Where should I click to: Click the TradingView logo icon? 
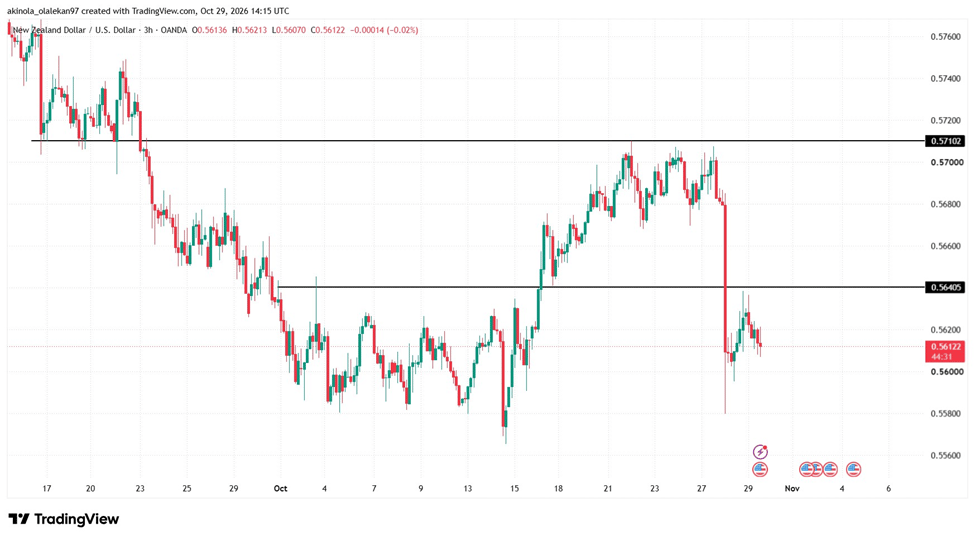(x=19, y=519)
